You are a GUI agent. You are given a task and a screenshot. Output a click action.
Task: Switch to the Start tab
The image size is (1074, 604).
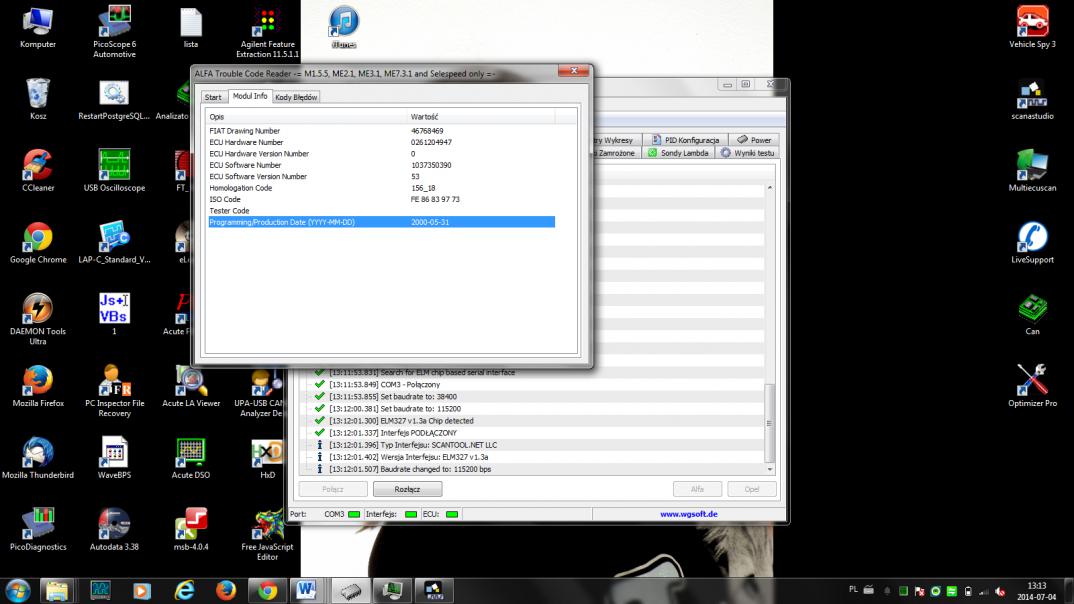click(x=213, y=97)
